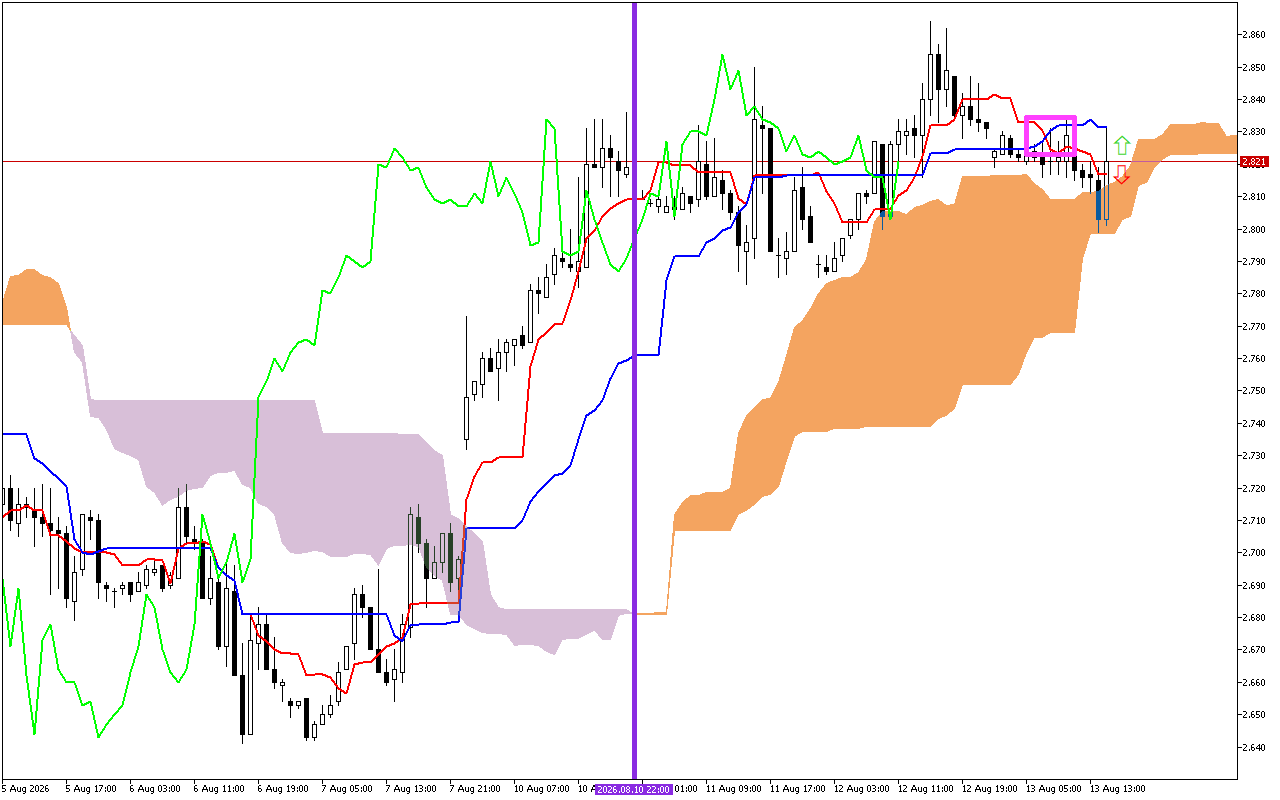
Task: Click the 2.840 price axis label
Action: pos(1253,100)
